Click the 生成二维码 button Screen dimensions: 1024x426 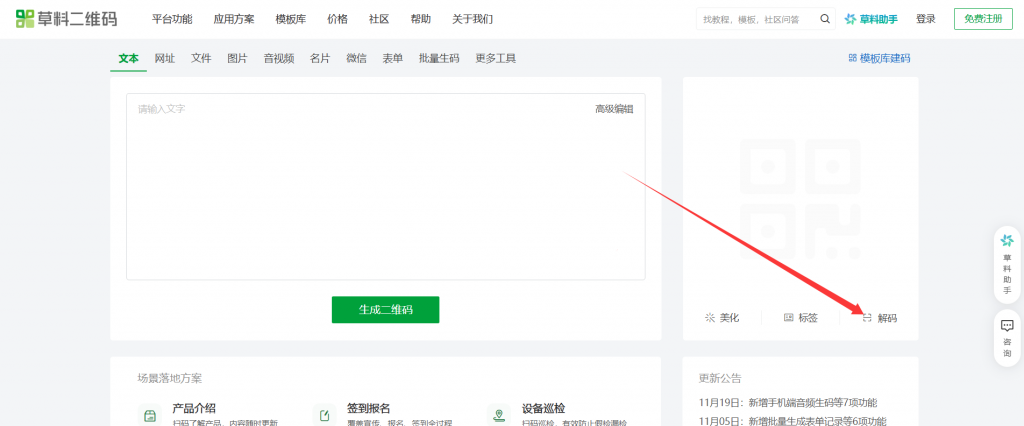point(385,310)
